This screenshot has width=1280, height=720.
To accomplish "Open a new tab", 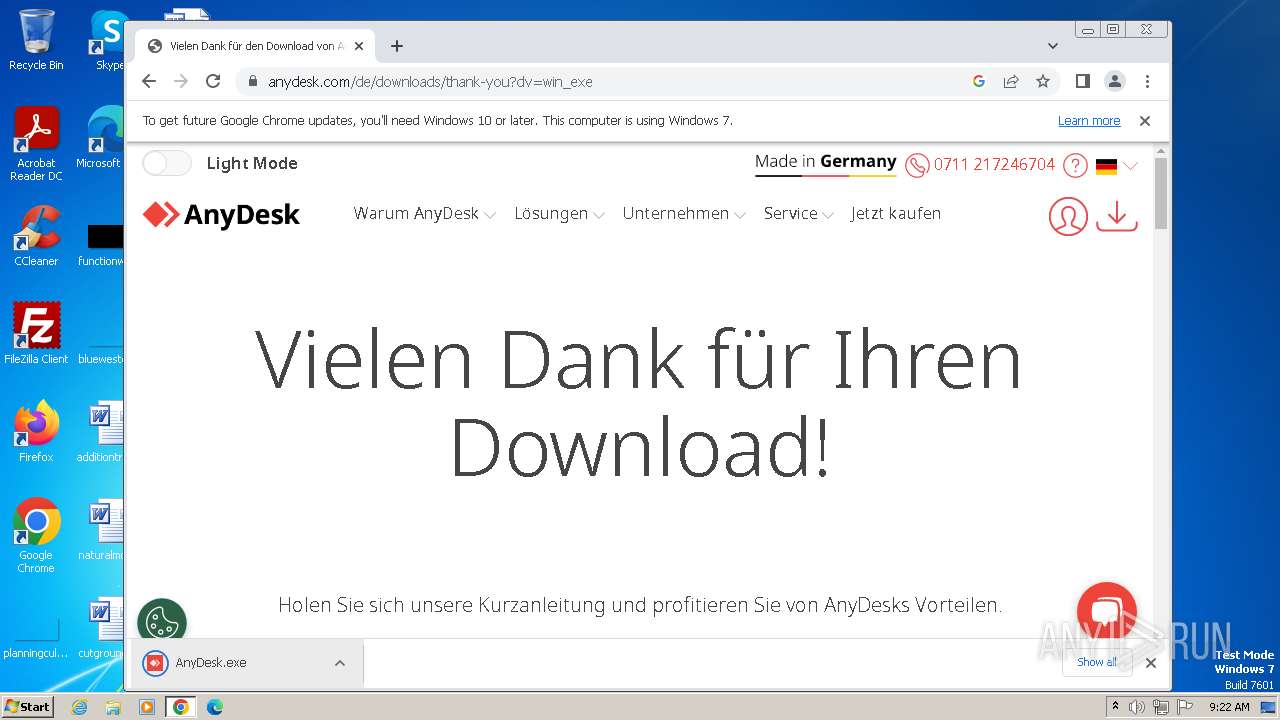I will coord(397,46).
